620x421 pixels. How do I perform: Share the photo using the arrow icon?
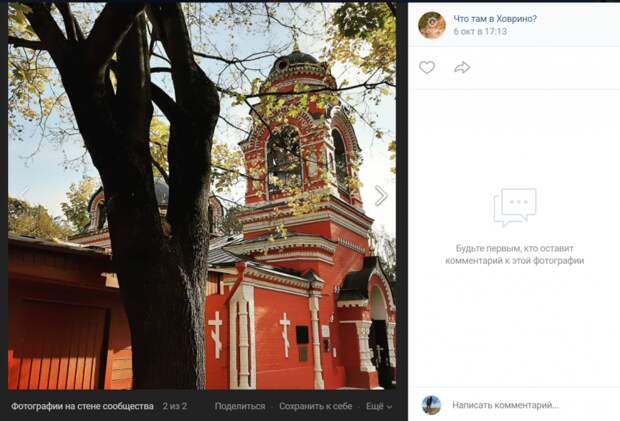pos(462,68)
